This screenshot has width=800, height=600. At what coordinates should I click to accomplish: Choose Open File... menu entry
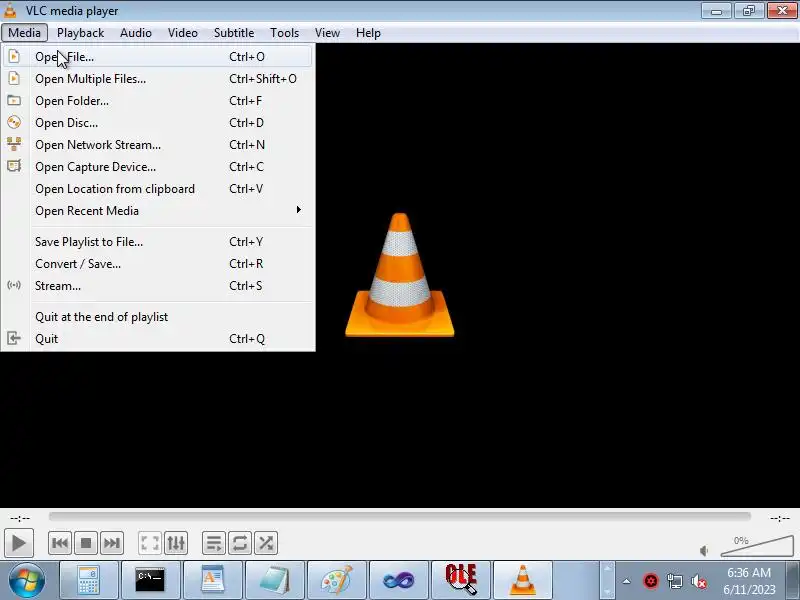pyautogui.click(x=158, y=57)
